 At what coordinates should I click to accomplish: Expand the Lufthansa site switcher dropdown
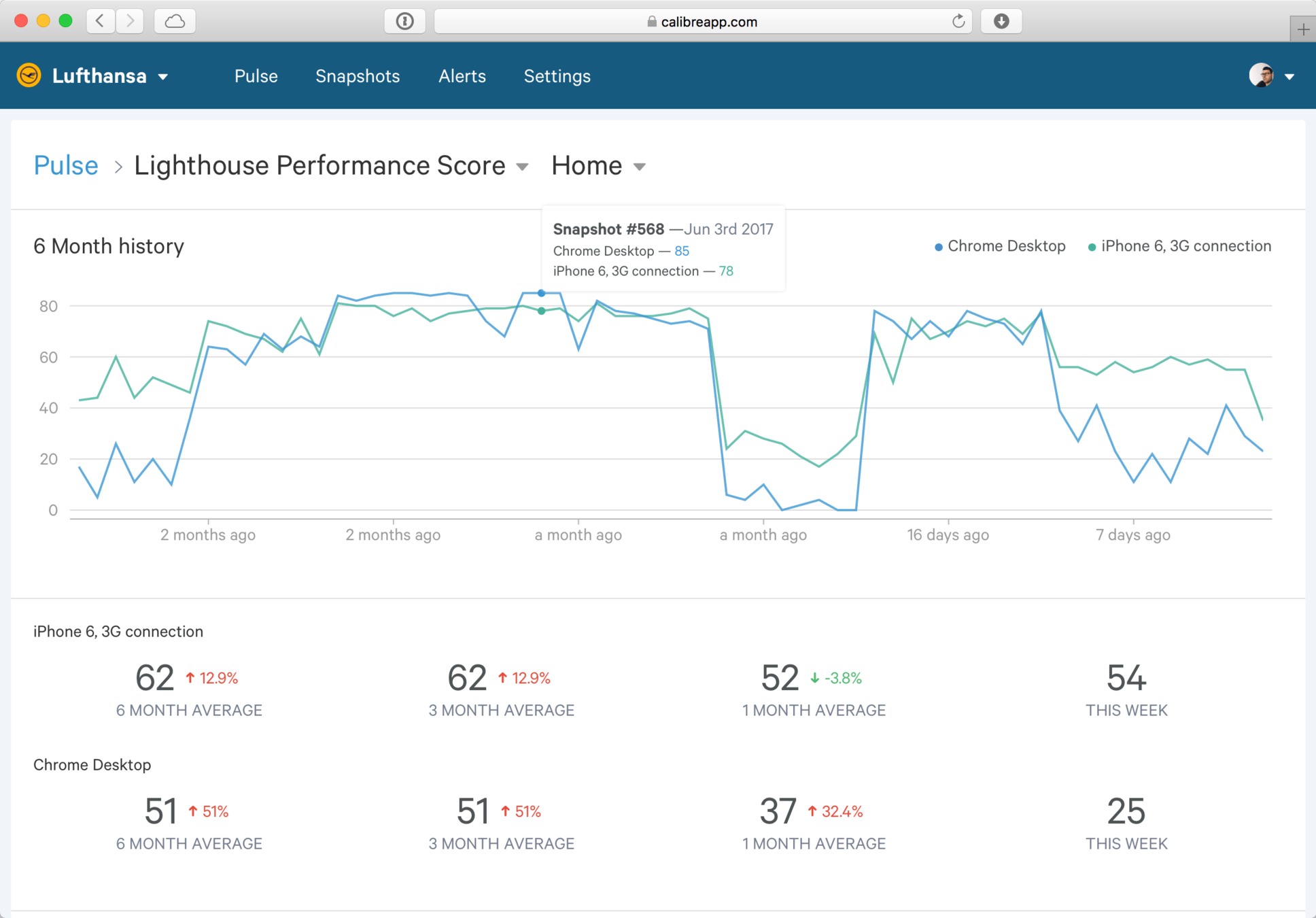coord(163,77)
